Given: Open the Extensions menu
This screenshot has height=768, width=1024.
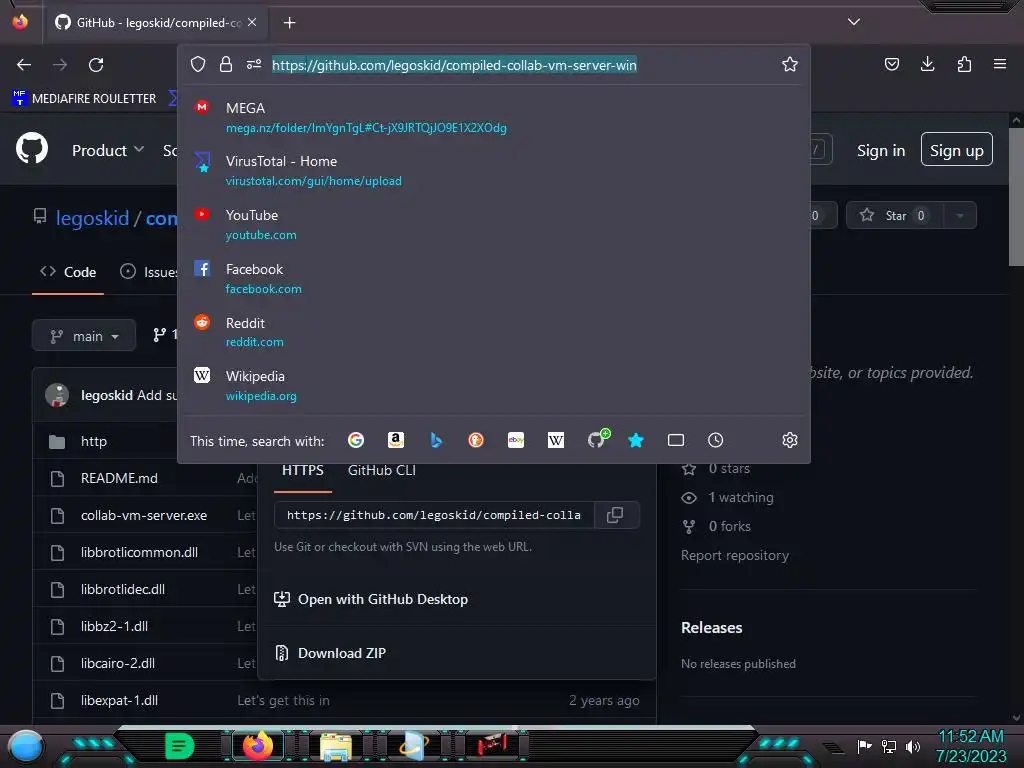Looking at the screenshot, I should tap(964, 64).
